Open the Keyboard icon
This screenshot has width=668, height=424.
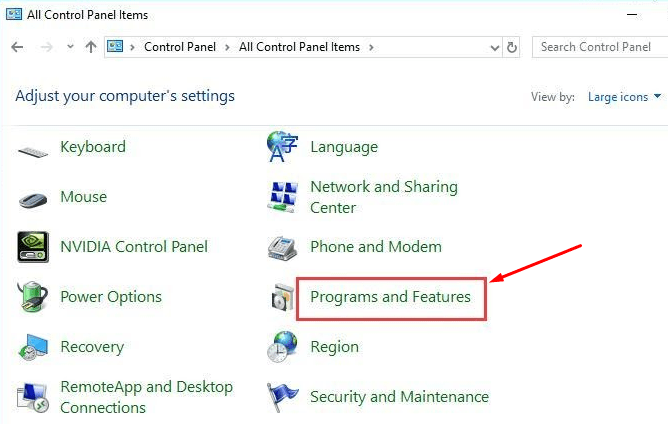[33, 149]
